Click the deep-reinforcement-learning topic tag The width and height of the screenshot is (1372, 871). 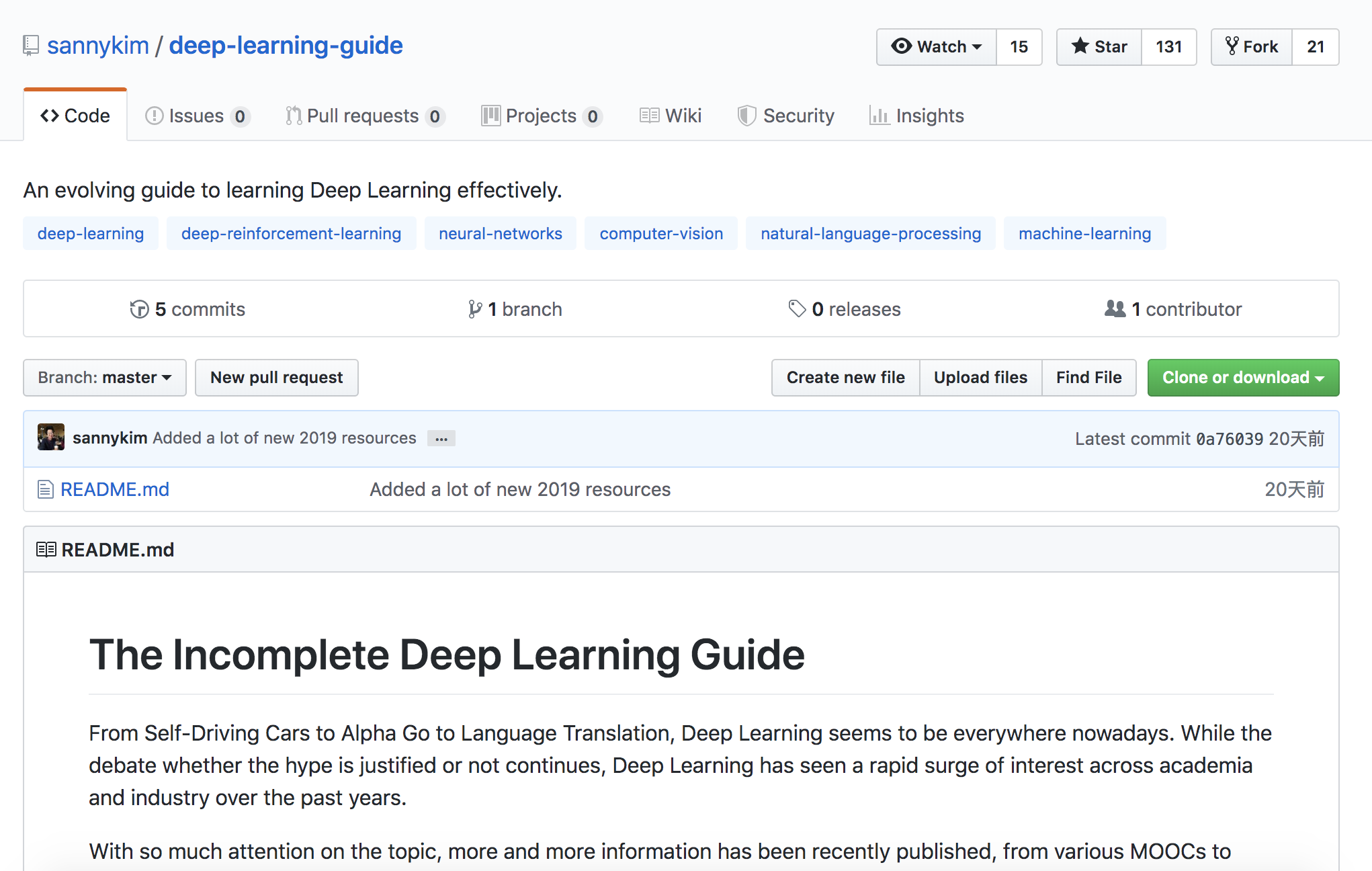pyautogui.click(x=291, y=233)
